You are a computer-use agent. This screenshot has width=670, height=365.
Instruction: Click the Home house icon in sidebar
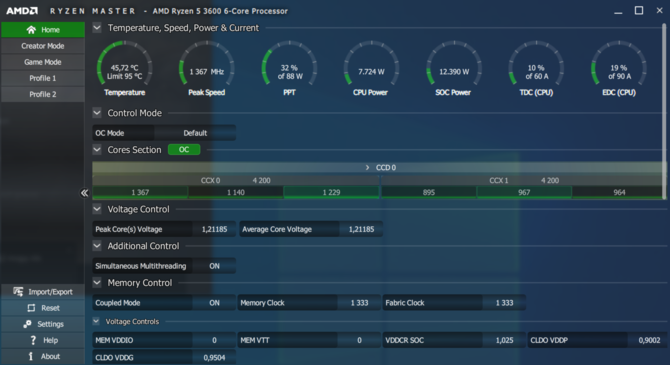pos(31,29)
